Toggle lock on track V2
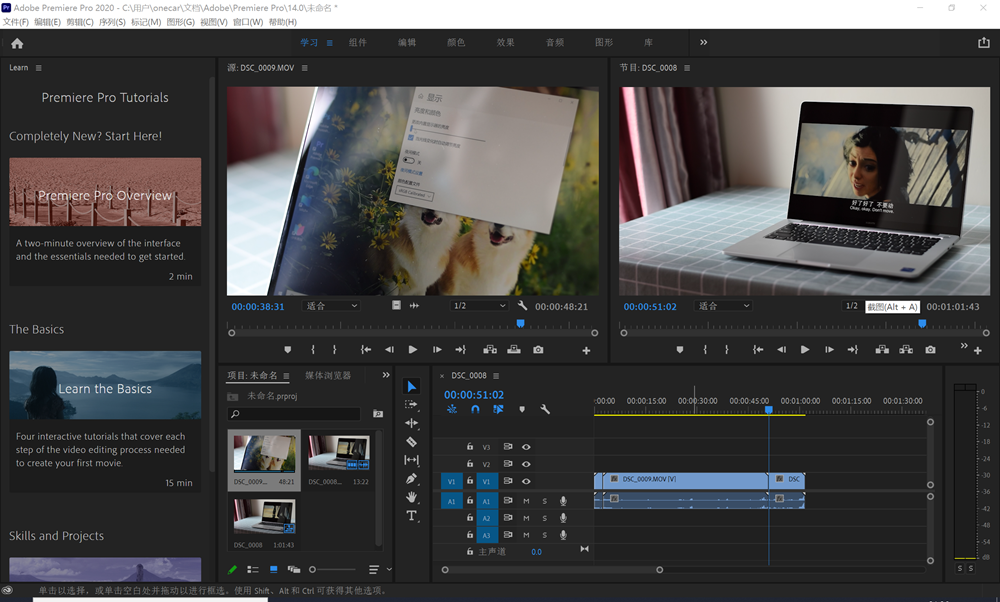The width and height of the screenshot is (1000, 602). [470, 465]
